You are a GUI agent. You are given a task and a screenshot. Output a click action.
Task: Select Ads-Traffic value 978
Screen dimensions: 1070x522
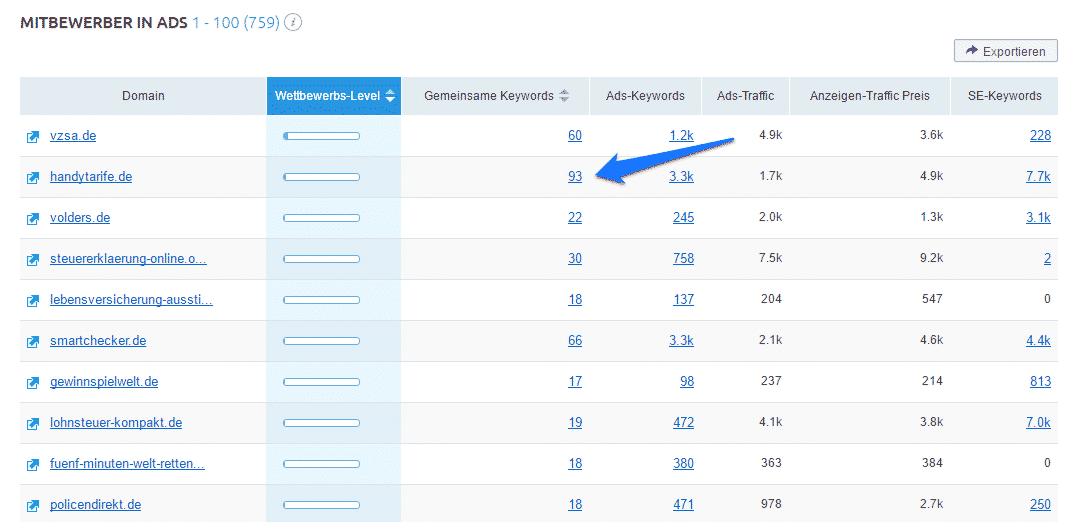coord(771,504)
